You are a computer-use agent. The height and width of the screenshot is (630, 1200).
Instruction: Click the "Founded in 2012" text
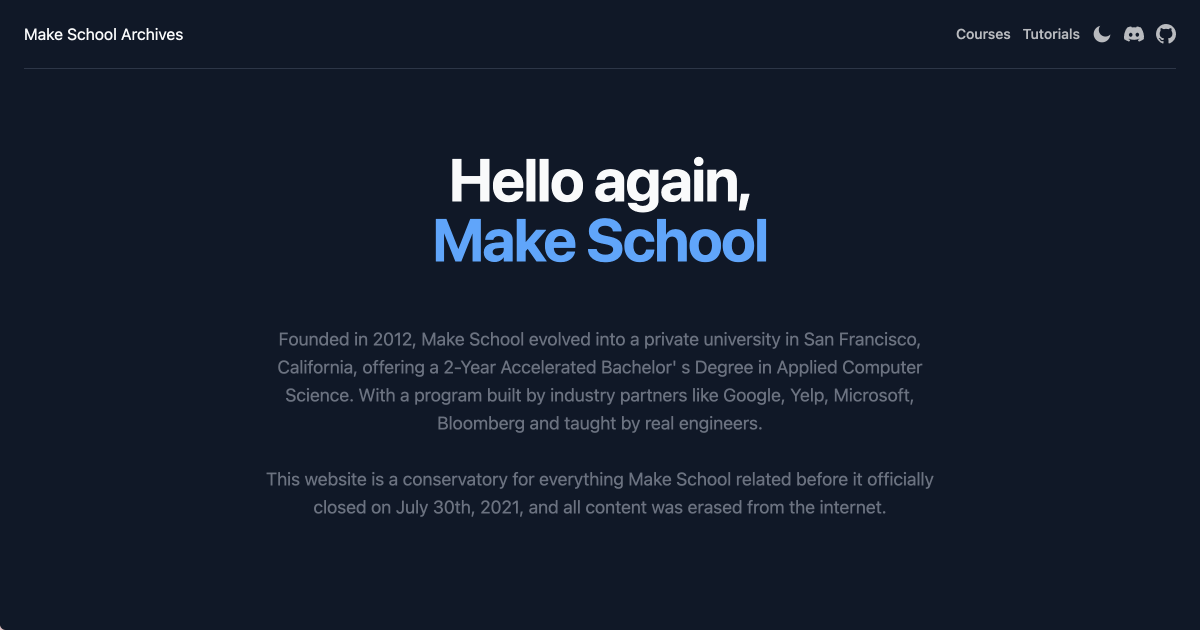point(340,339)
